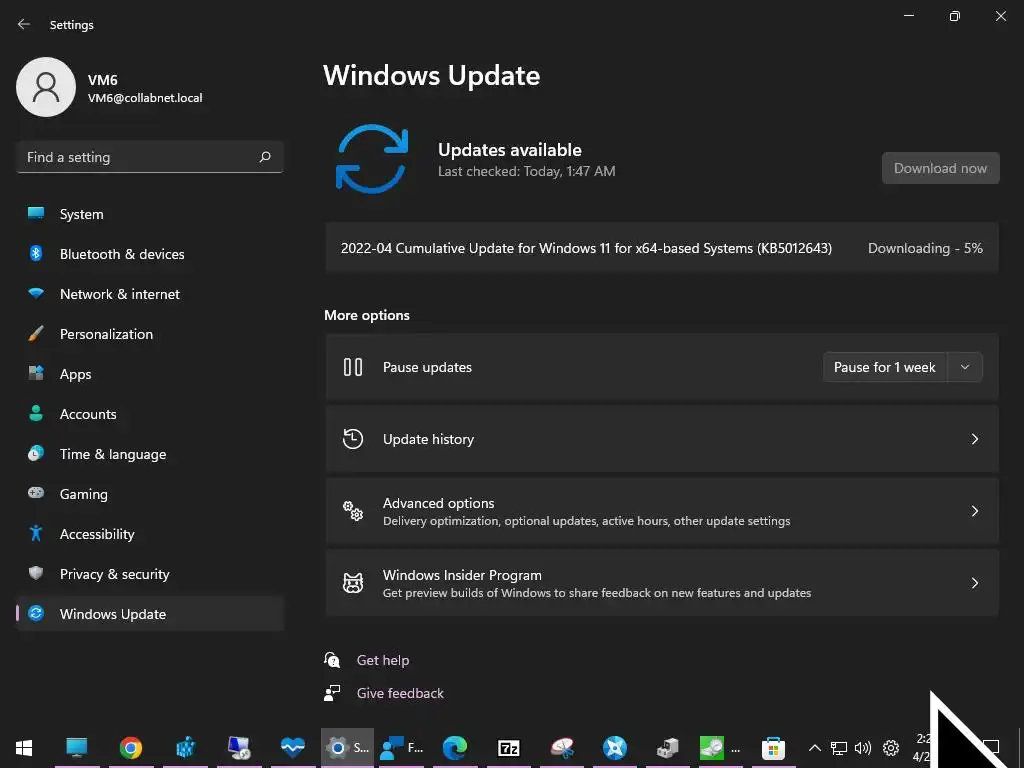1024x768 pixels.
Task: Open the Windows Start menu
Action: point(24,747)
